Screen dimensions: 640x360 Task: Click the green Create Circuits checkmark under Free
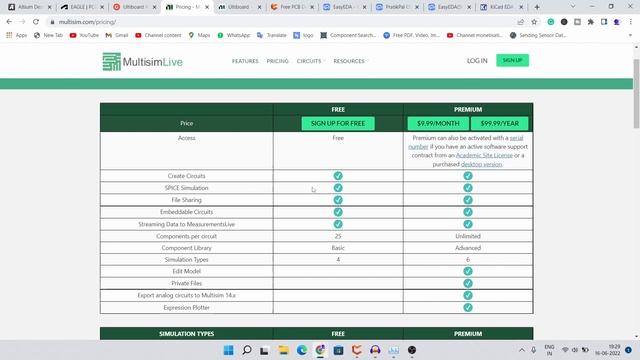click(x=338, y=176)
